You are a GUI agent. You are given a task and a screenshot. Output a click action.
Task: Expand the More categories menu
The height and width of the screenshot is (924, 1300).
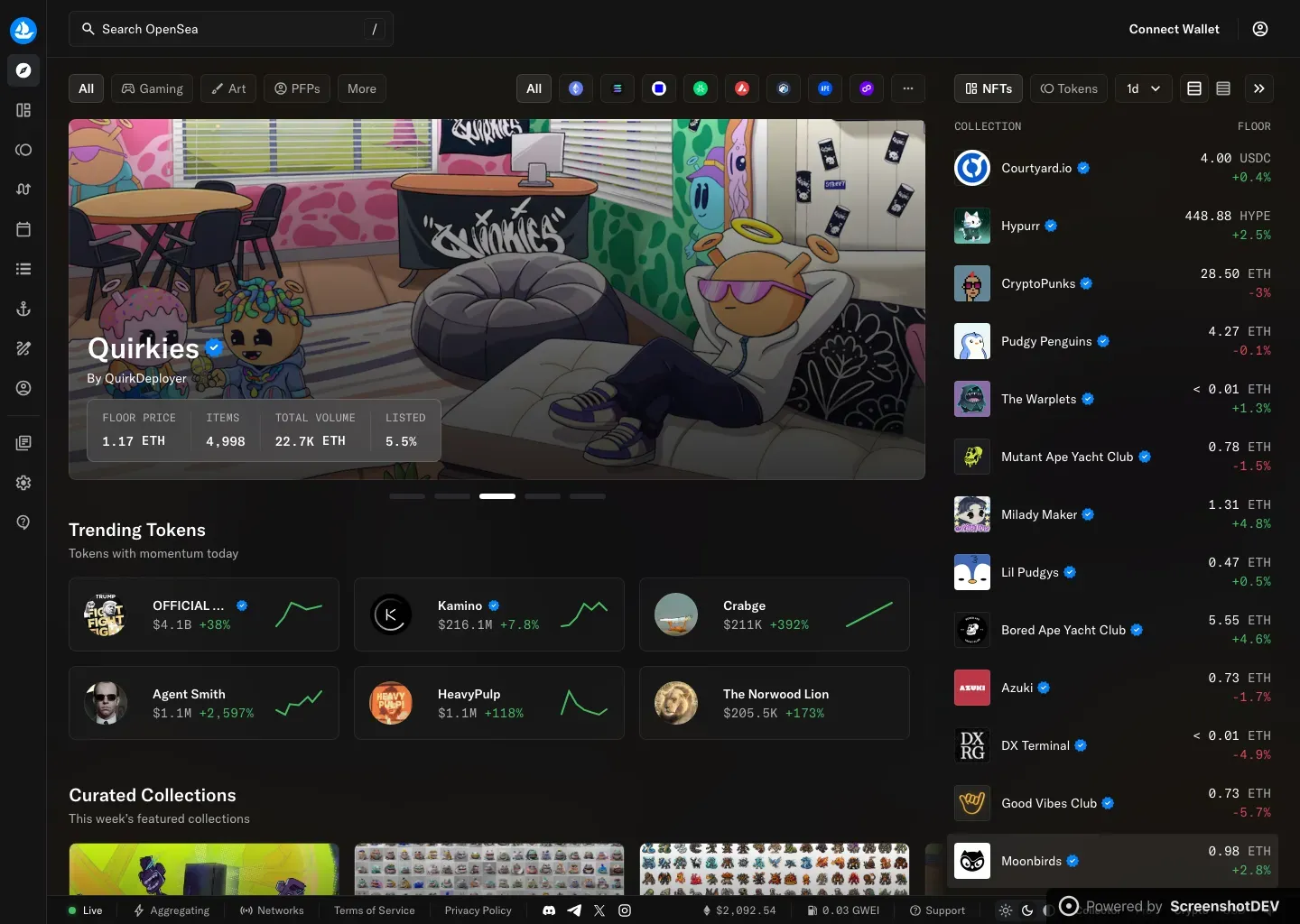[362, 88]
